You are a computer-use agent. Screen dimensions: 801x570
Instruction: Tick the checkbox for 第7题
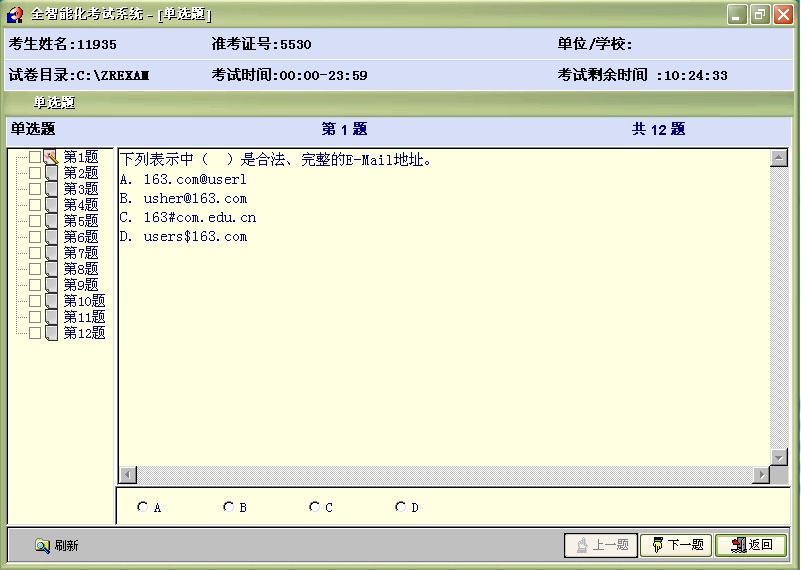click(35, 253)
